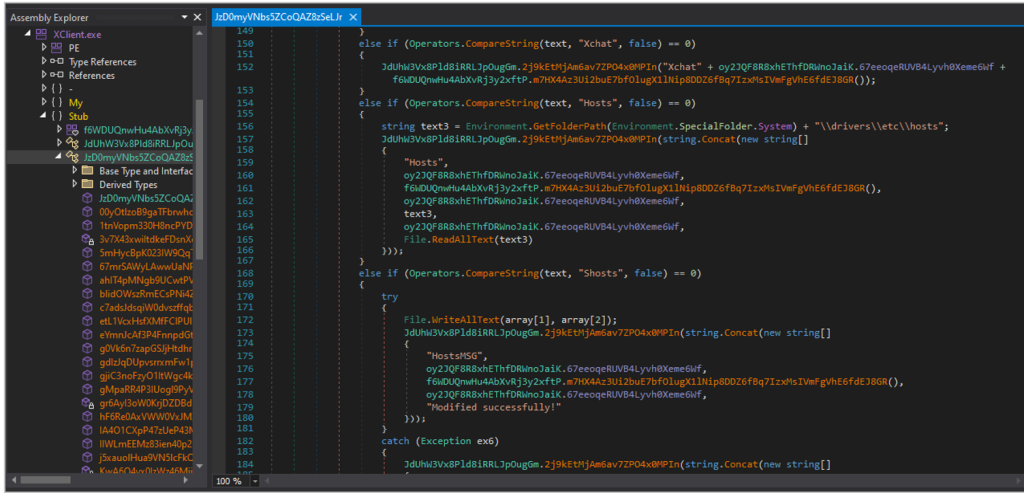Click the PE node module icon
This screenshot has height=493, width=1024.
click(57, 47)
